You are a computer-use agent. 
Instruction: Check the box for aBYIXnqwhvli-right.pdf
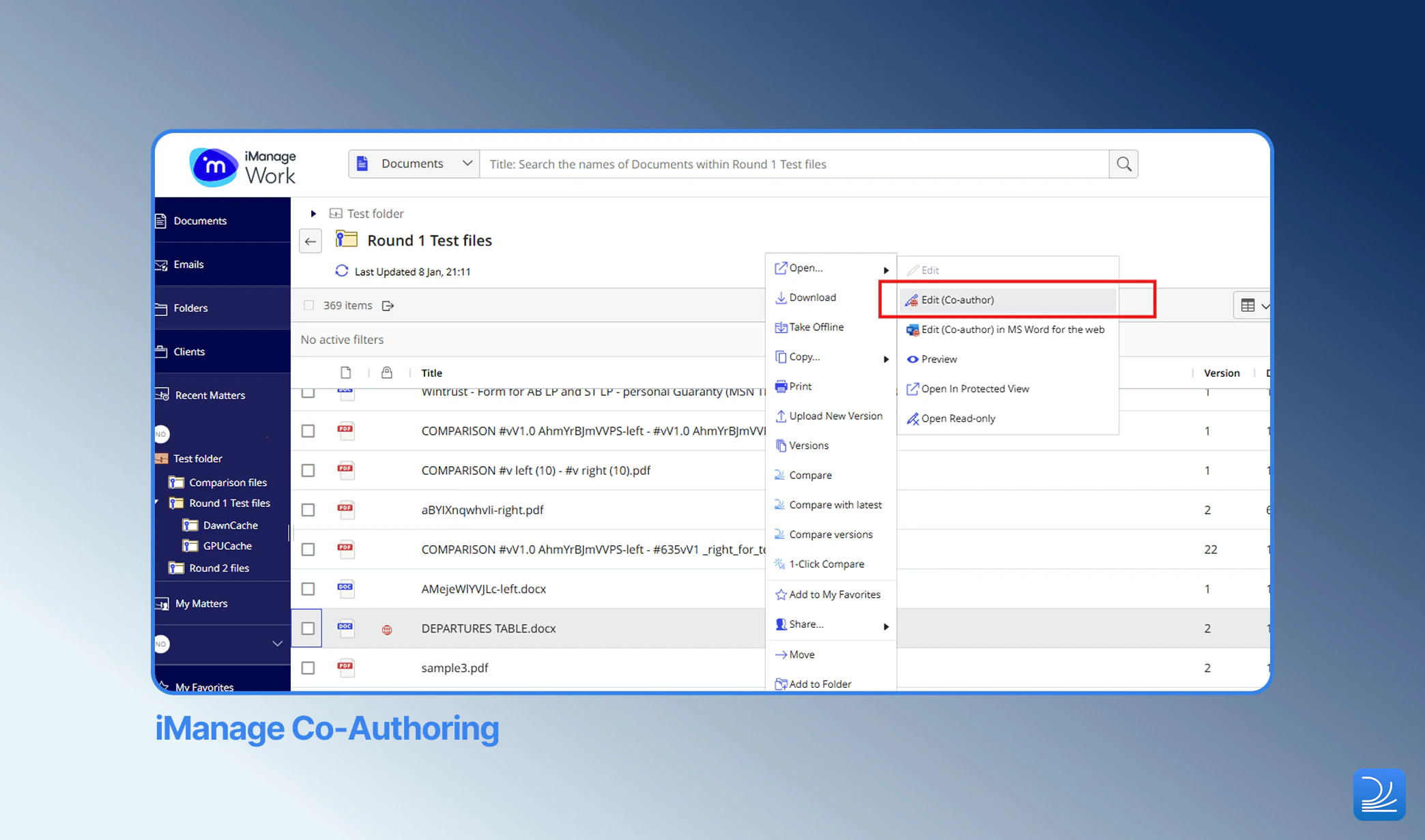point(308,510)
